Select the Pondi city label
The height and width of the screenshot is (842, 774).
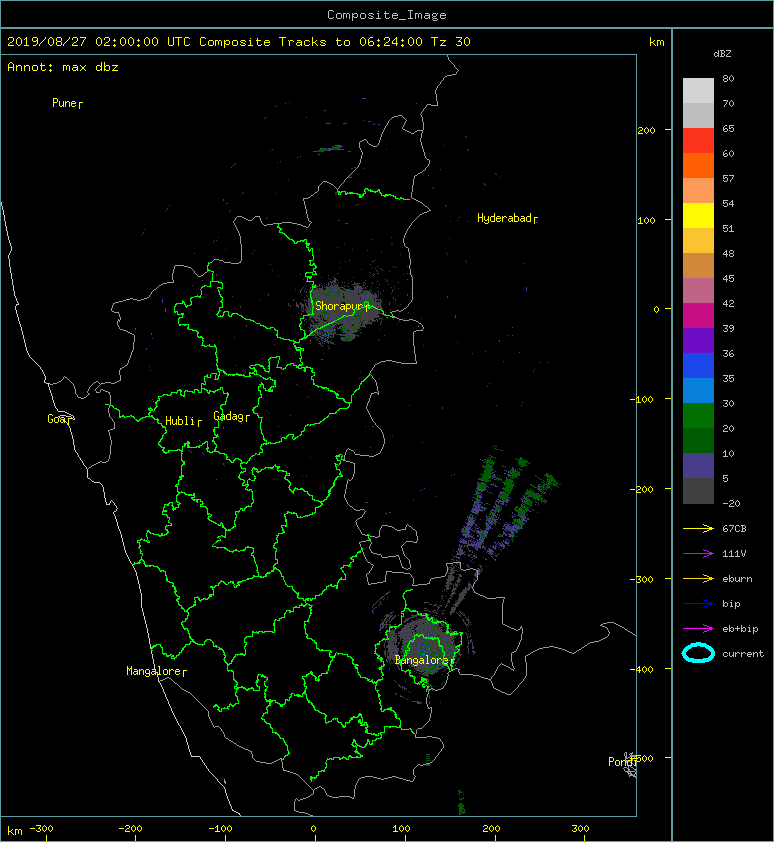(x=621, y=762)
